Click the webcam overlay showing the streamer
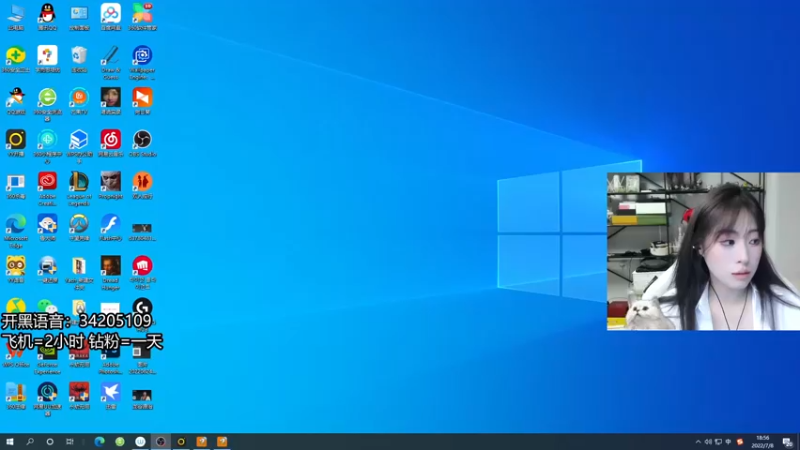This screenshot has width=800, height=450. 703,252
